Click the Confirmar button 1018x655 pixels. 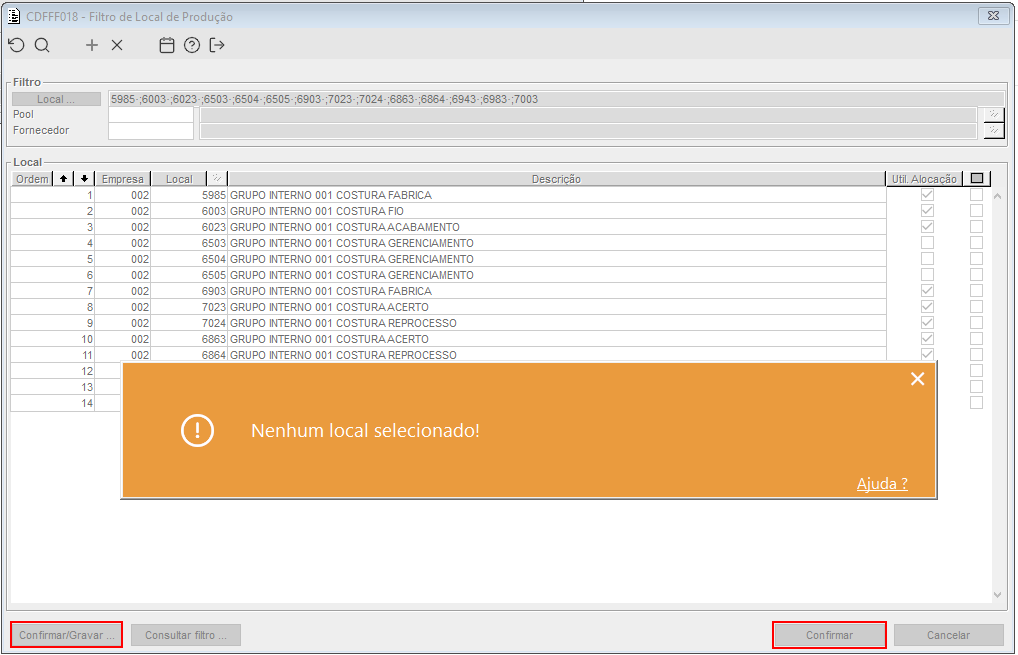point(829,635)
